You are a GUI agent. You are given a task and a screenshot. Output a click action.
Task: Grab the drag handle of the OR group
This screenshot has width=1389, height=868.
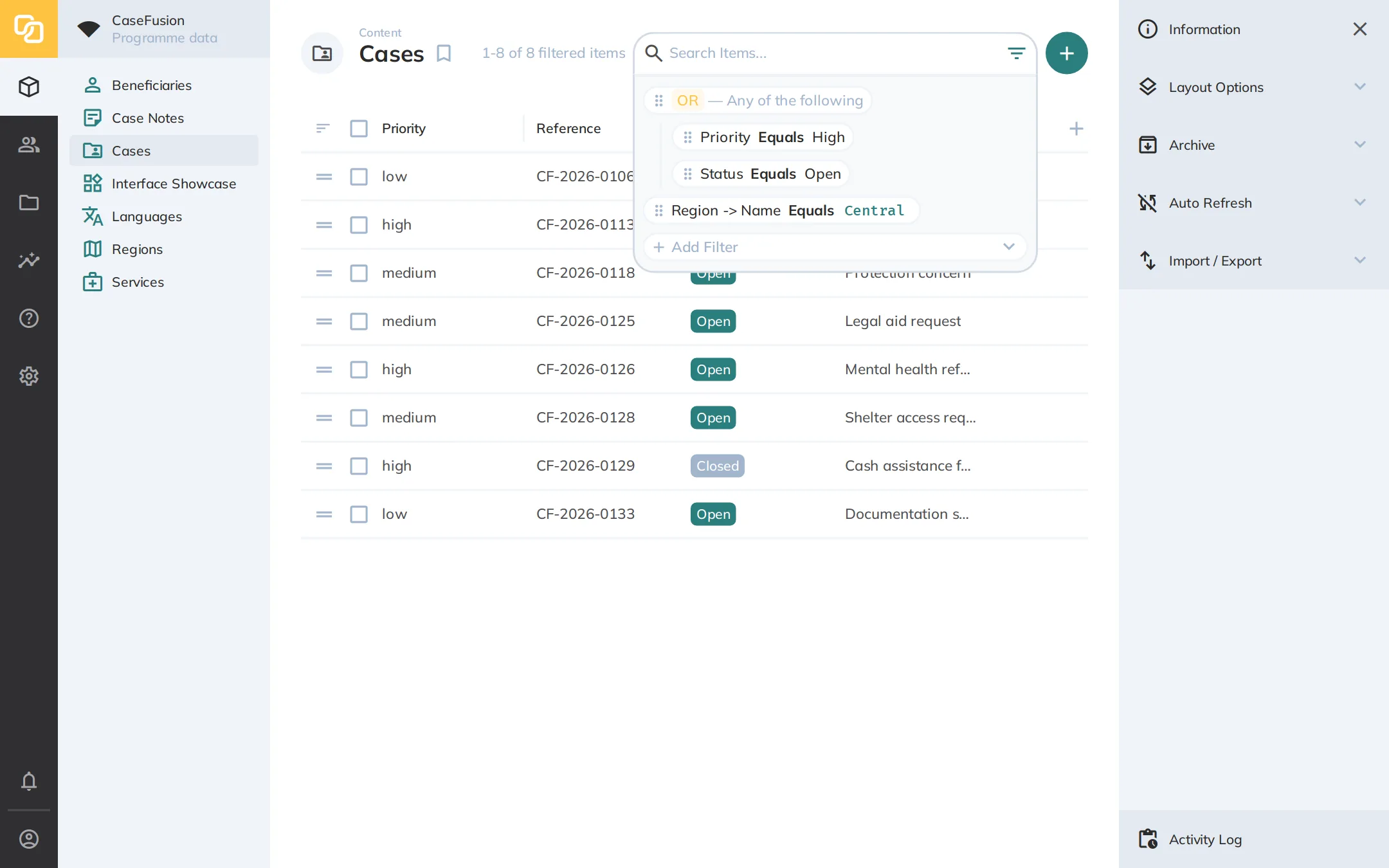click(658, 101)
